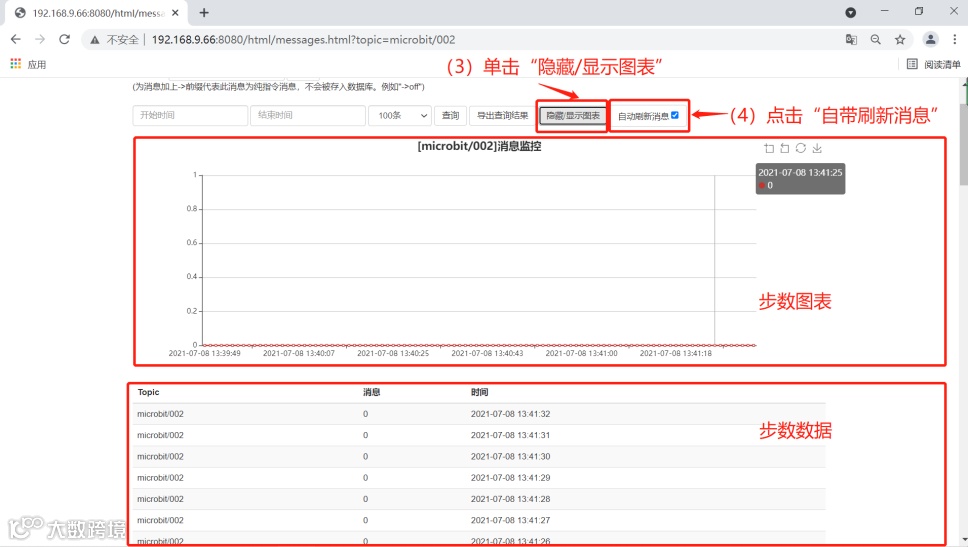Select row with time 2021-07-08 13:41:27

point(479,520)
